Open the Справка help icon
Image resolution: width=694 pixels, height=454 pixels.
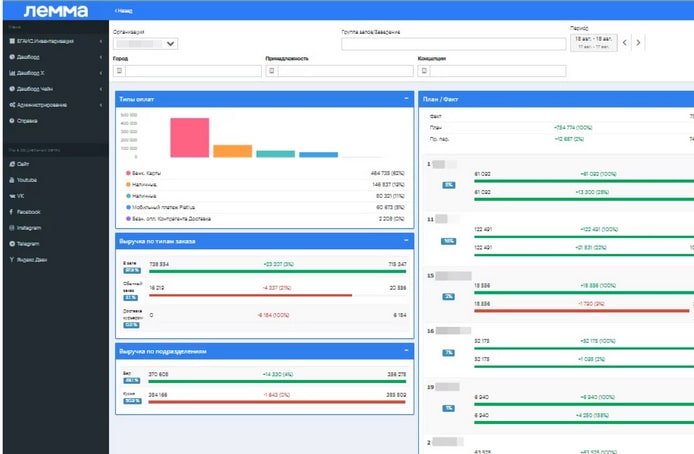[x=12, y=121]
